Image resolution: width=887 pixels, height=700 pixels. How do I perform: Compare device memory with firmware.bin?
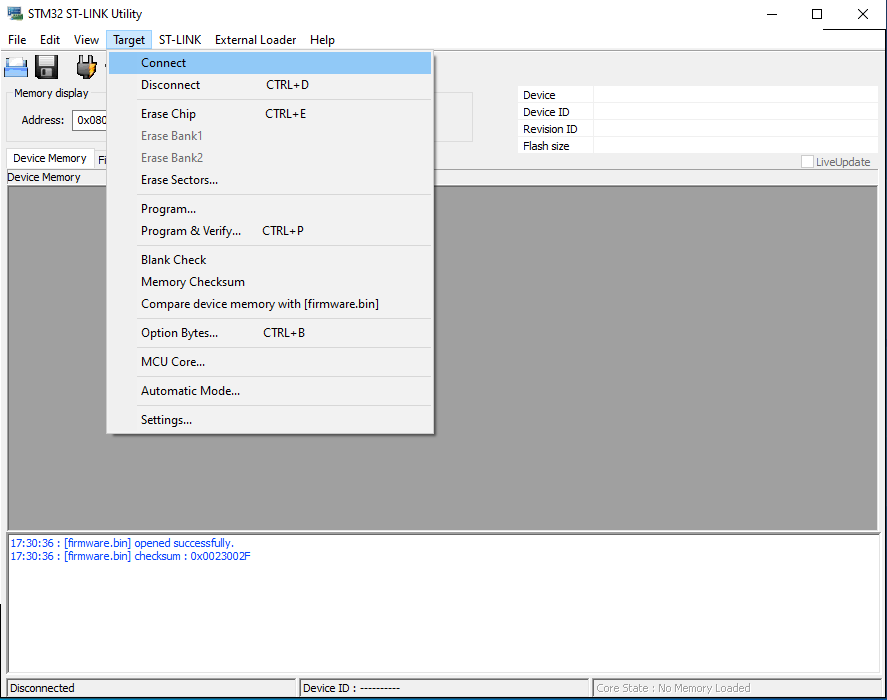click(x=270, y=304)
